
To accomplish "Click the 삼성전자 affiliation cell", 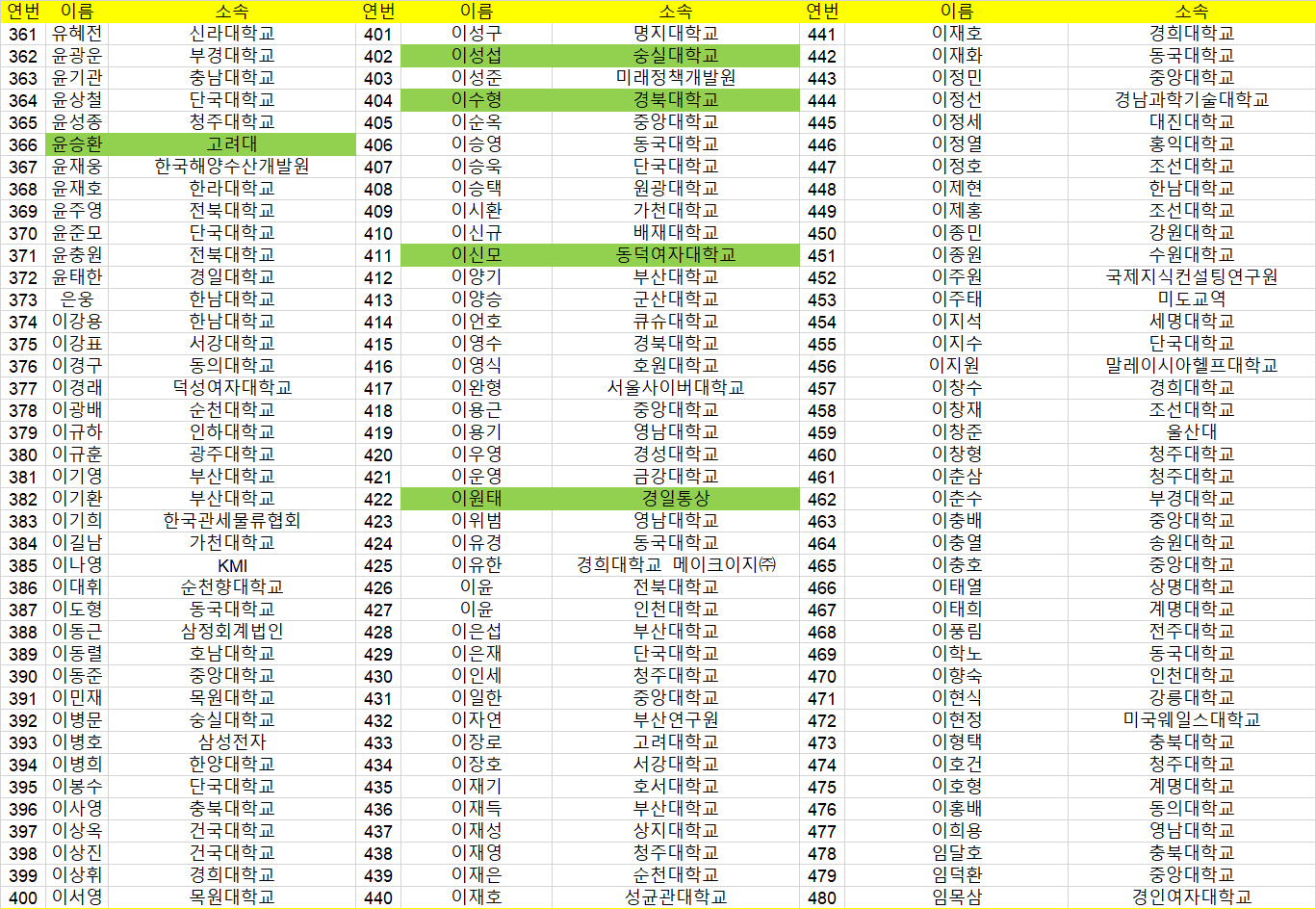I will tap(231, 742).
